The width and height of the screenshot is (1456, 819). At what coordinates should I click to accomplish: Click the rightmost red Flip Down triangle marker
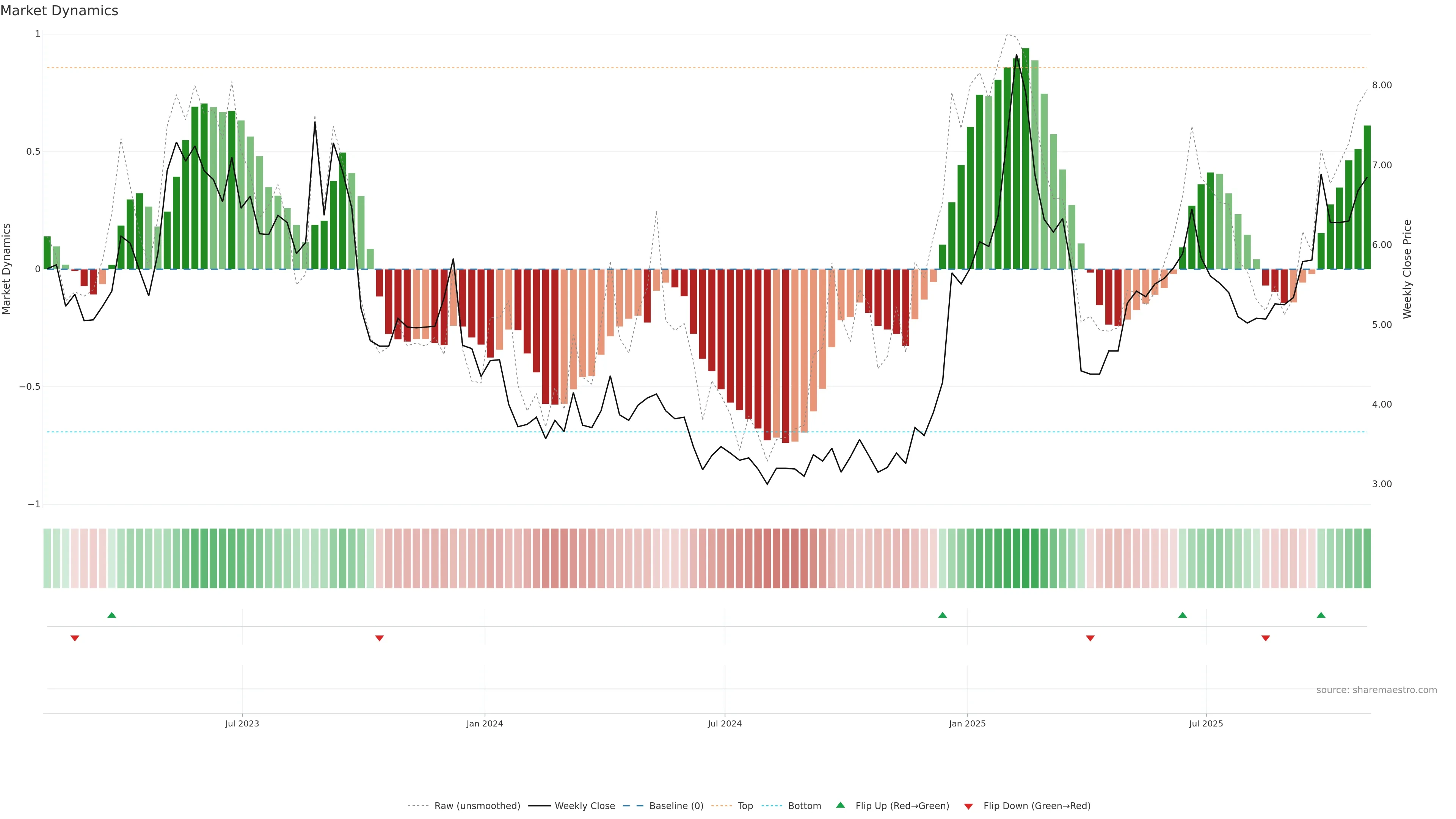click(x=1266, y=638)
